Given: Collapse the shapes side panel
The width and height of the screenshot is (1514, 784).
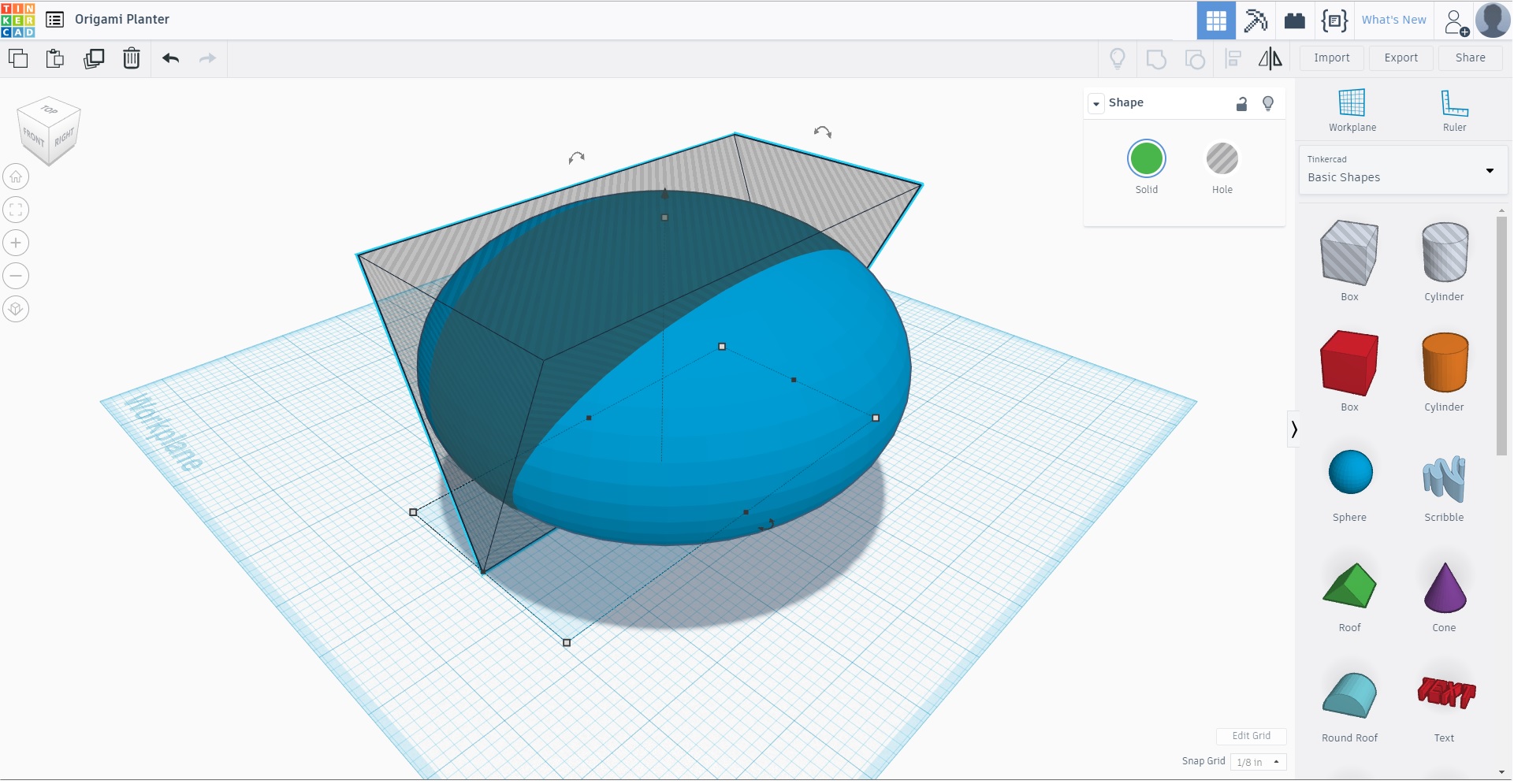Looking at the screenshot, I should [1293, 429].
